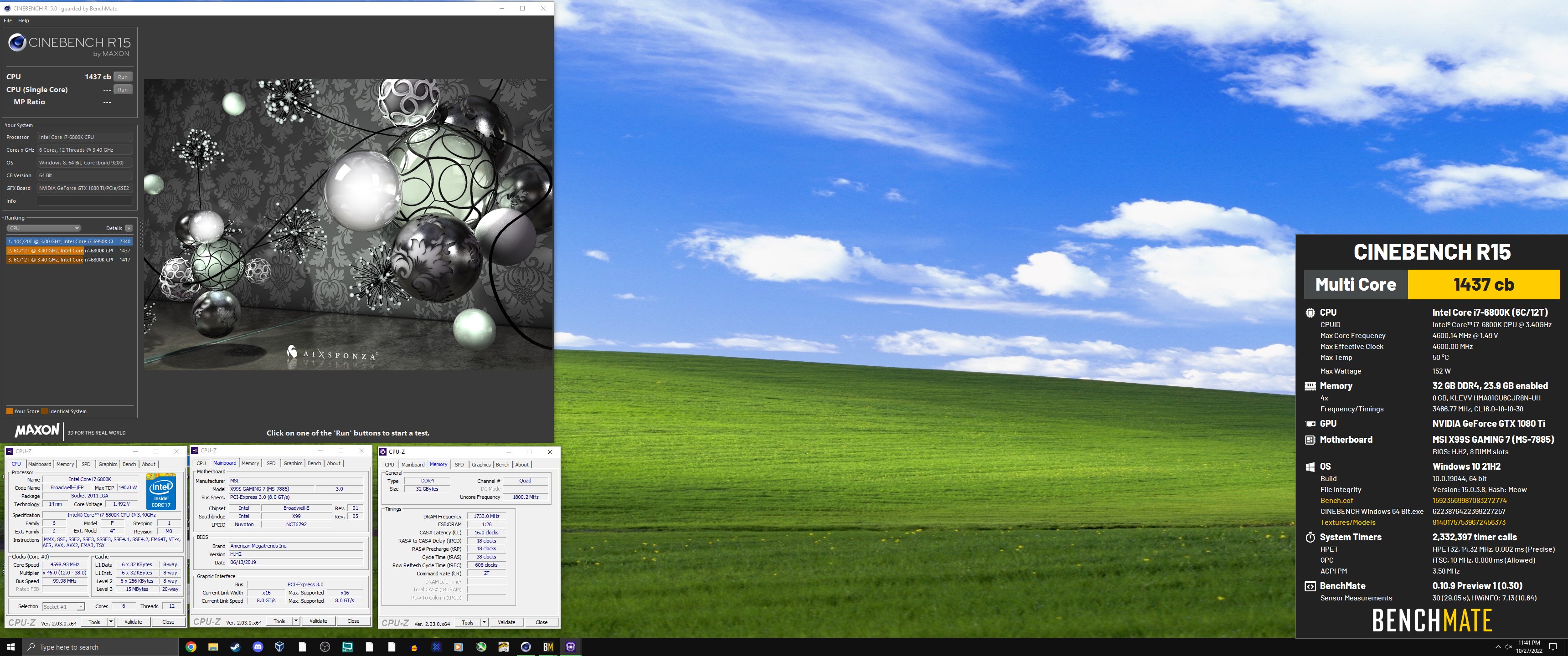
Task: Click DRAM Frequency value 1733.0 MHz
Action: [x=486, y=516]
